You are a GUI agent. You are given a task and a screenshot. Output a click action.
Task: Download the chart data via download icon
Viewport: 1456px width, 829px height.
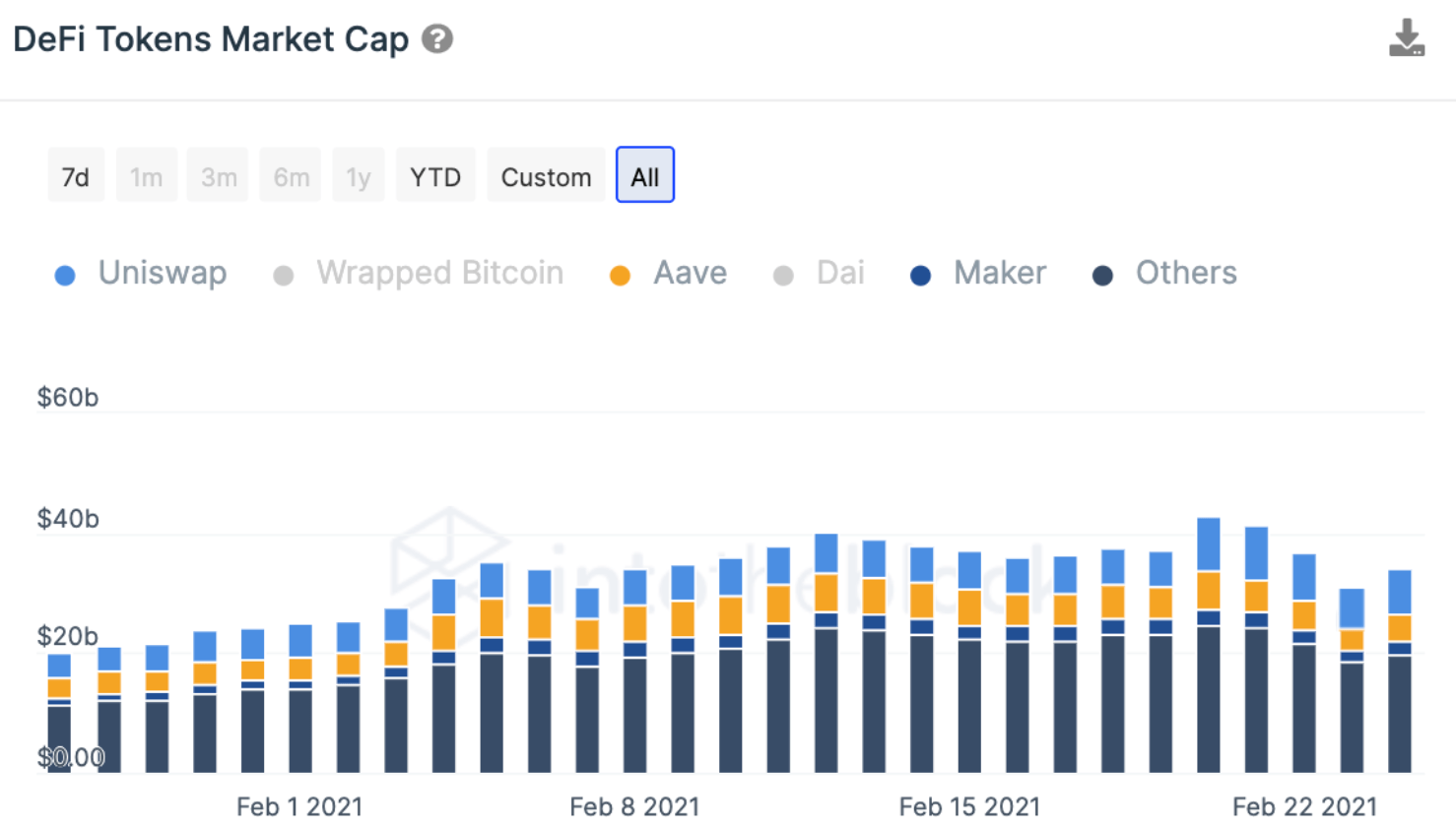point(1407,38)
